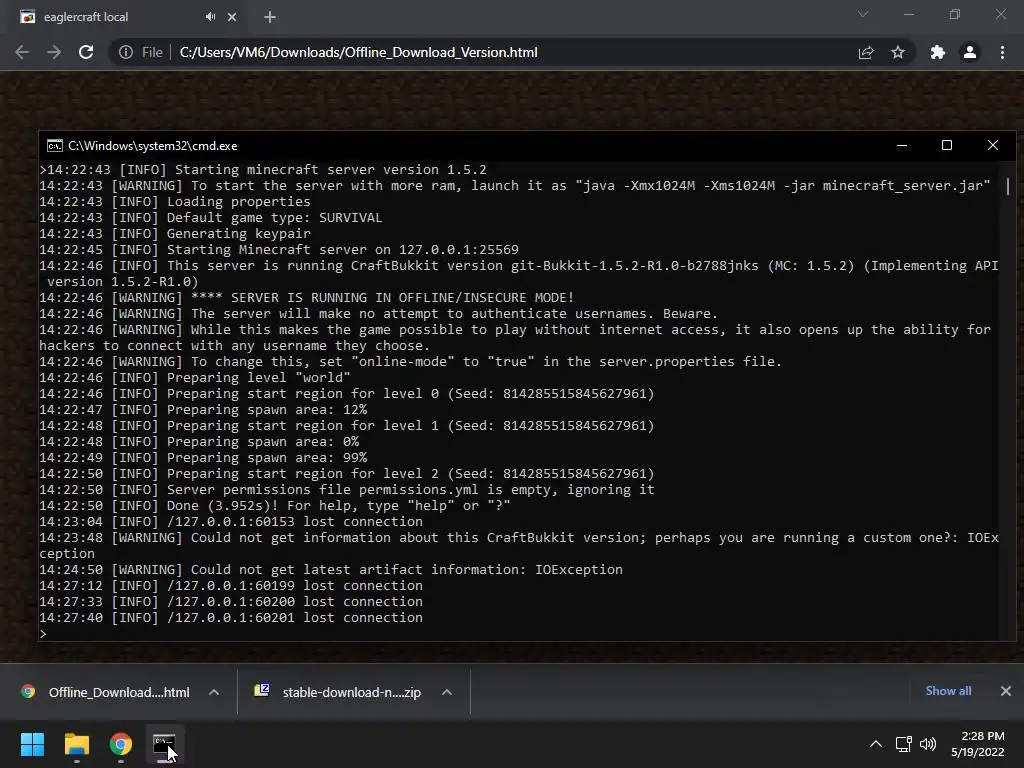Open stable-download-n....zip from downloads bar
This screenshot has height=768, width=1024.
click(x=338, y=692)
